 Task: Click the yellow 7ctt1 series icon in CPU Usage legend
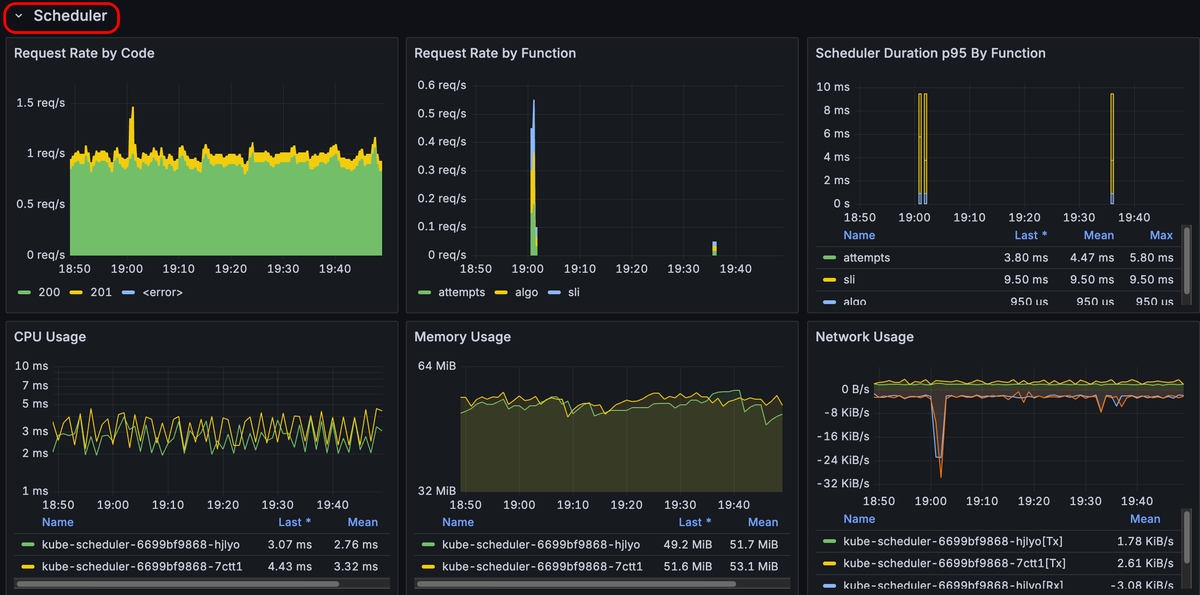[28, 567]
